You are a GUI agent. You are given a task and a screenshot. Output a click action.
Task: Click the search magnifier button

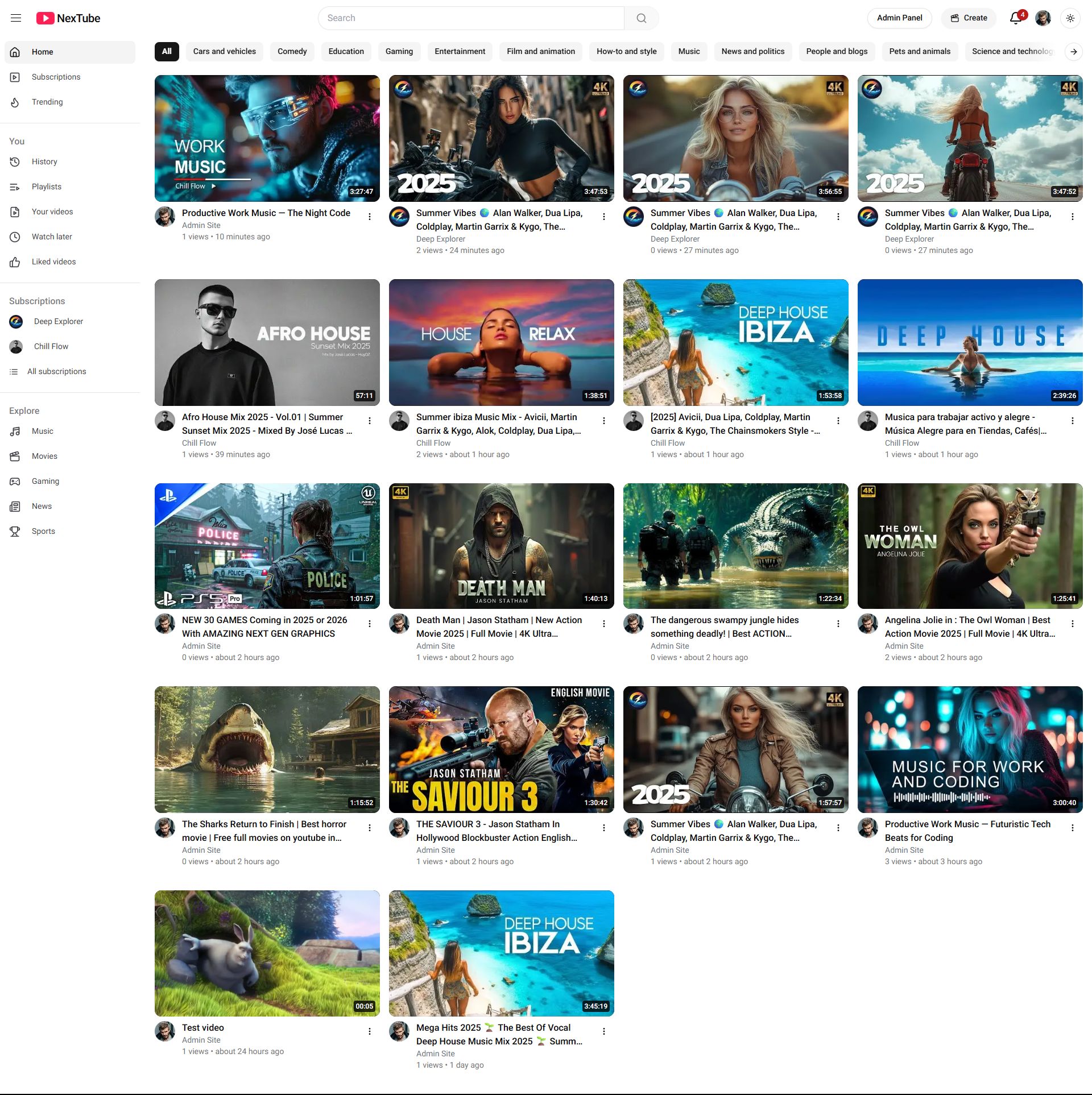click(x=641, y=18)
